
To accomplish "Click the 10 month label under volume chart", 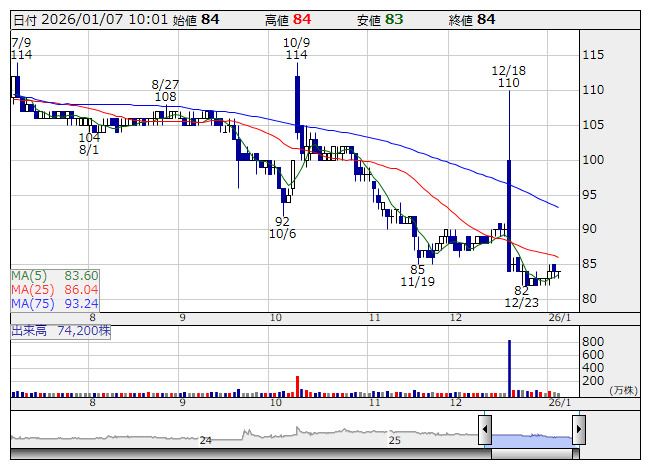I will tap(276, 403).
